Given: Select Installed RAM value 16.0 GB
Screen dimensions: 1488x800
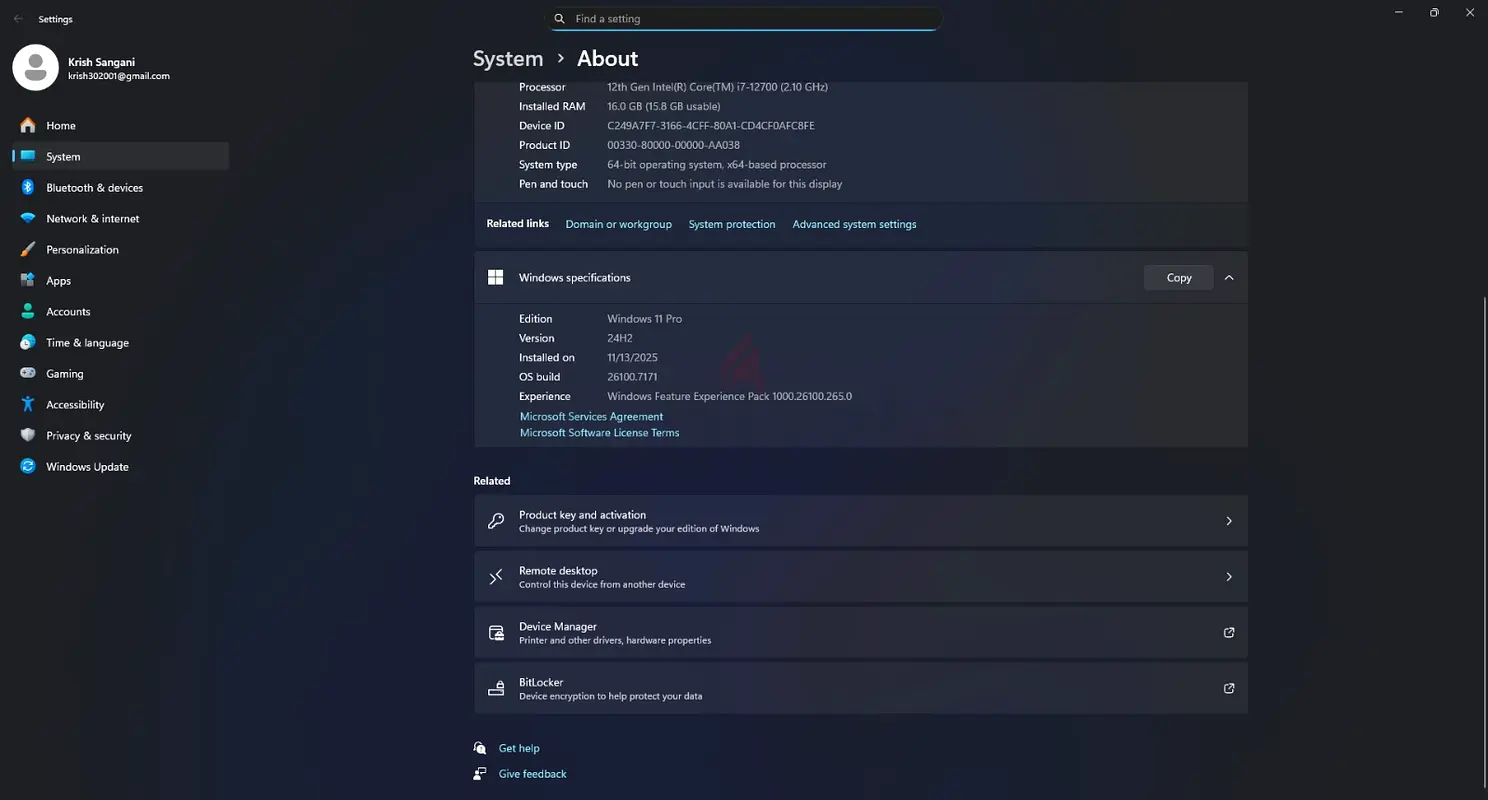Looking at the screenshot, I should click(663, 107).
